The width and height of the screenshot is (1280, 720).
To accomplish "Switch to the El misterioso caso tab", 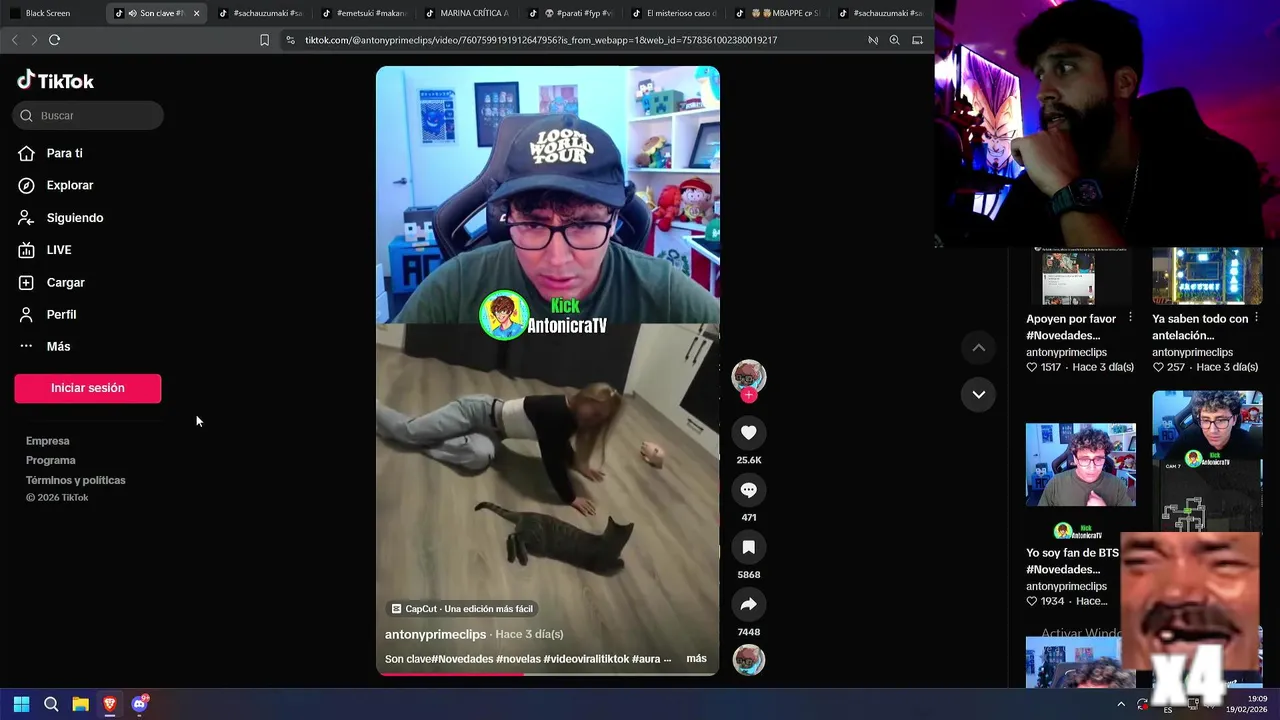I will point(673,13).
